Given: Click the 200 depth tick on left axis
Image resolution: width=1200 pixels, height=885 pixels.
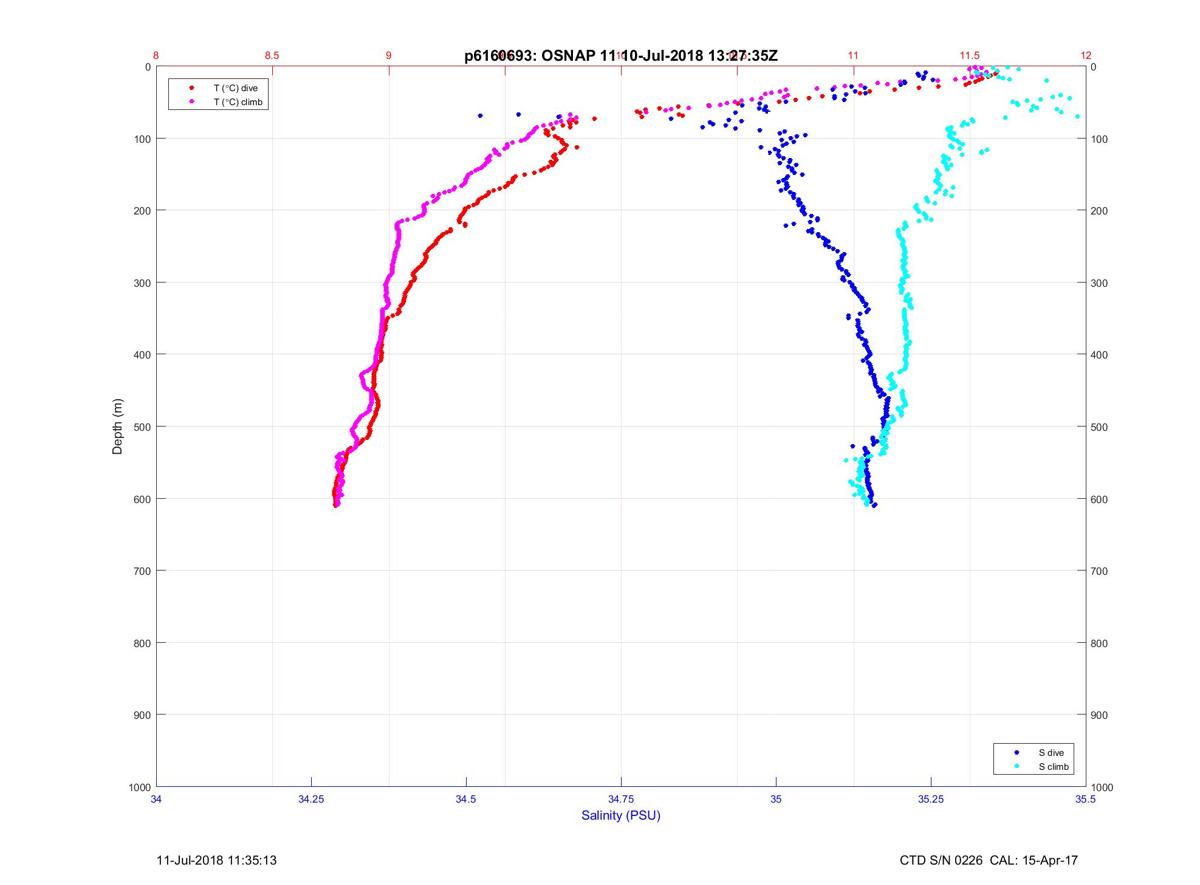Looking at the screenshot, I should [x=141, y=211].
